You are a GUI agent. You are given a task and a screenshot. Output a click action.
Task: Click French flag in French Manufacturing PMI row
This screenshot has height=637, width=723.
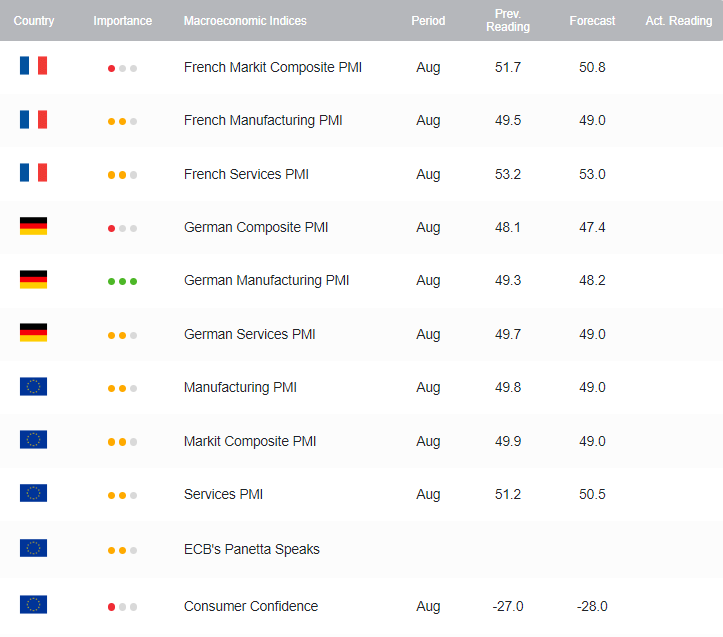(x=33, y=119)
